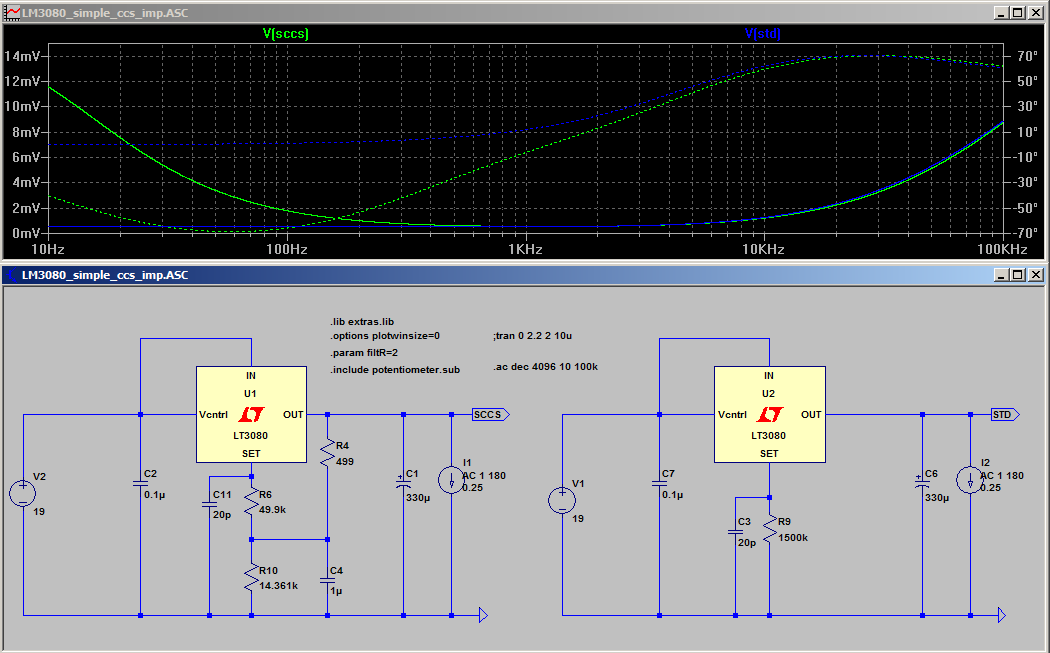This screenshot has width=1050, height=653.
Task: Maximize the waveform plot window
Action: click(1018, 13)
